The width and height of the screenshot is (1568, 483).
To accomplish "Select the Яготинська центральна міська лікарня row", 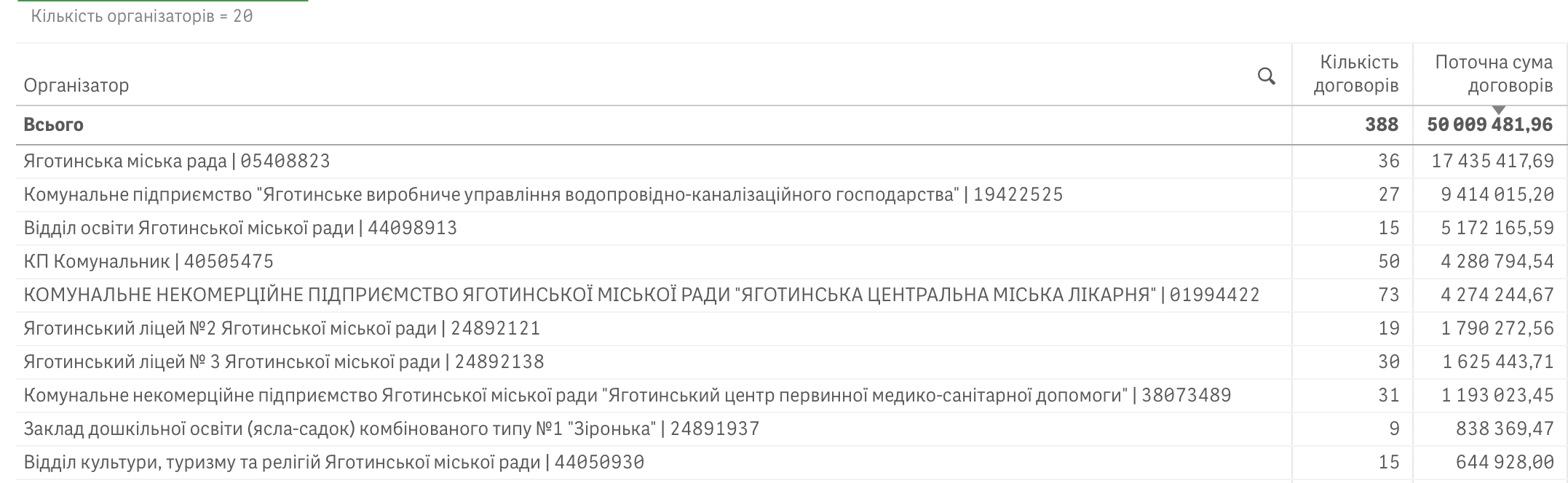I will click(x=641, y=295).
